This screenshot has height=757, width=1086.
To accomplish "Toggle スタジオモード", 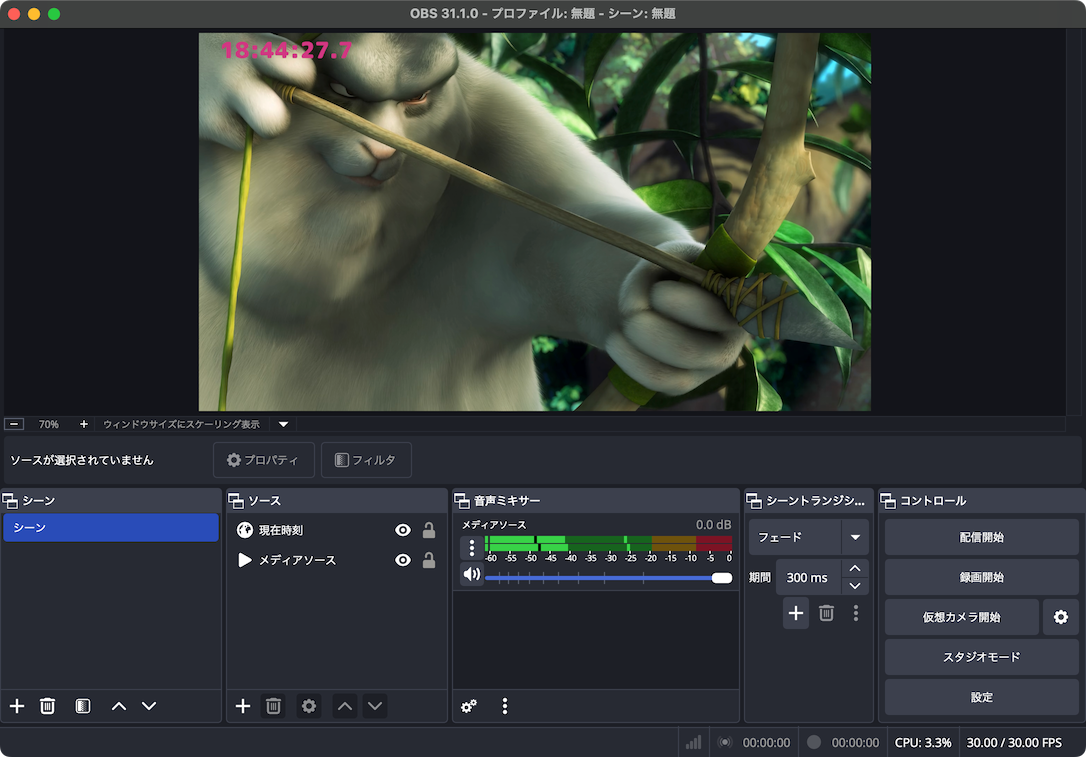I will (x=981, y=657).
